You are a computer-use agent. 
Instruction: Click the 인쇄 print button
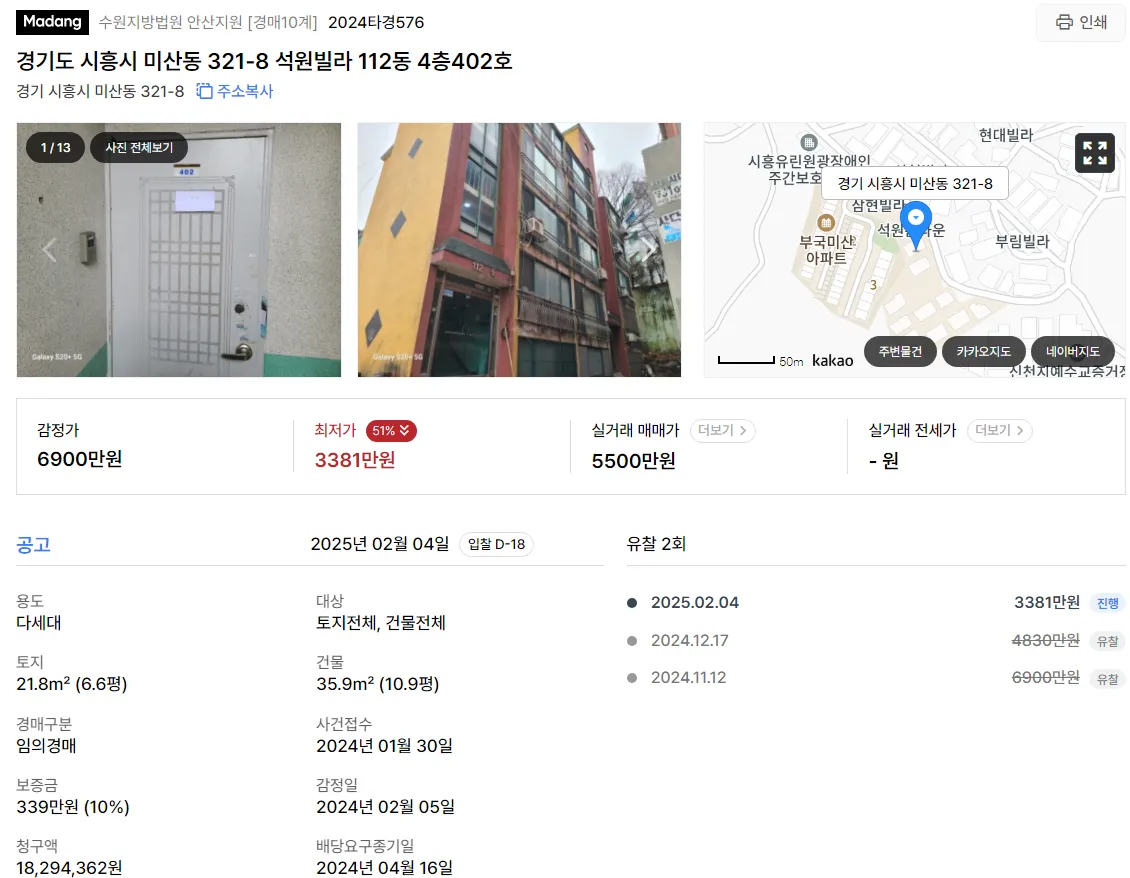1080,22
